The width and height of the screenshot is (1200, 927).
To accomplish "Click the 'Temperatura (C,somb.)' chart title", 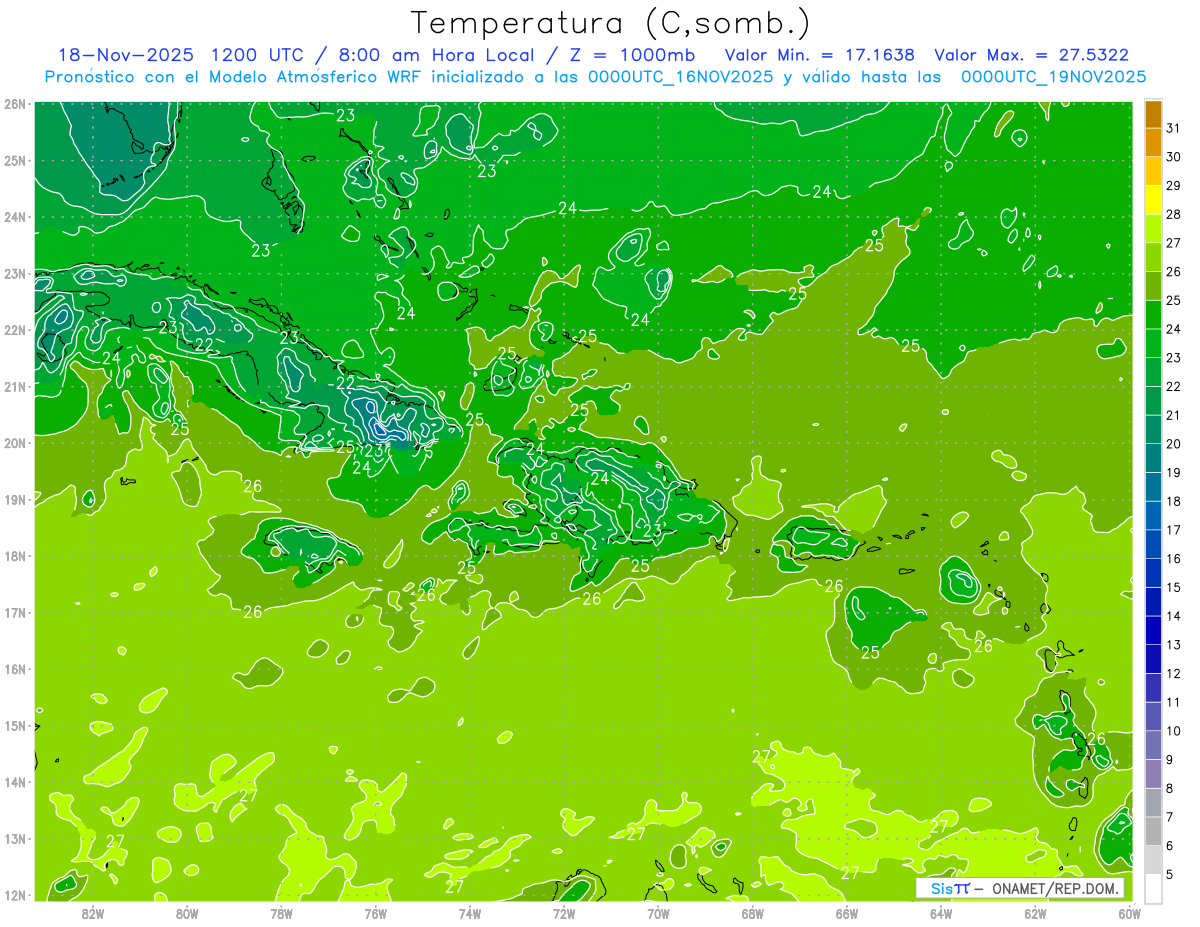I will (x=611, y=23).
